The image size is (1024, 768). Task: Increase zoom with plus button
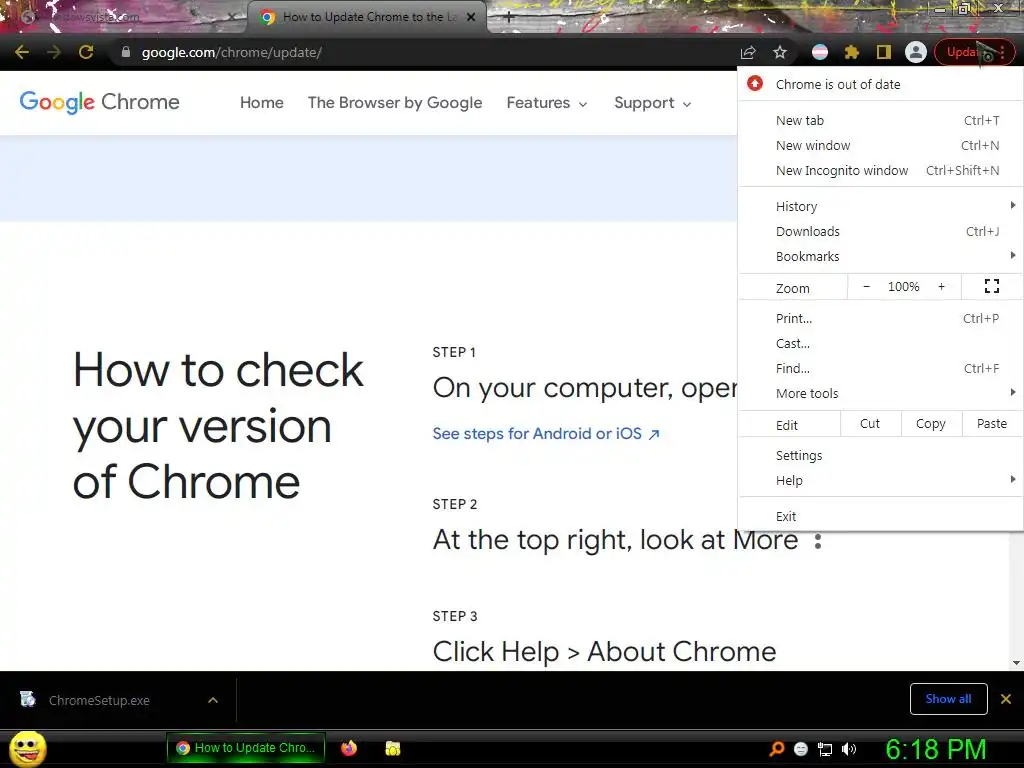coord(941,287)
